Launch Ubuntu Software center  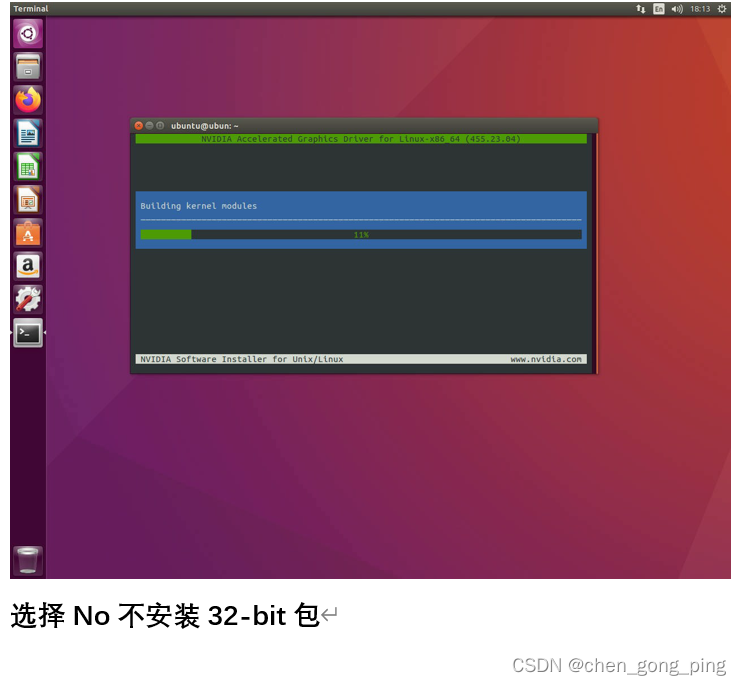[28, 233]
